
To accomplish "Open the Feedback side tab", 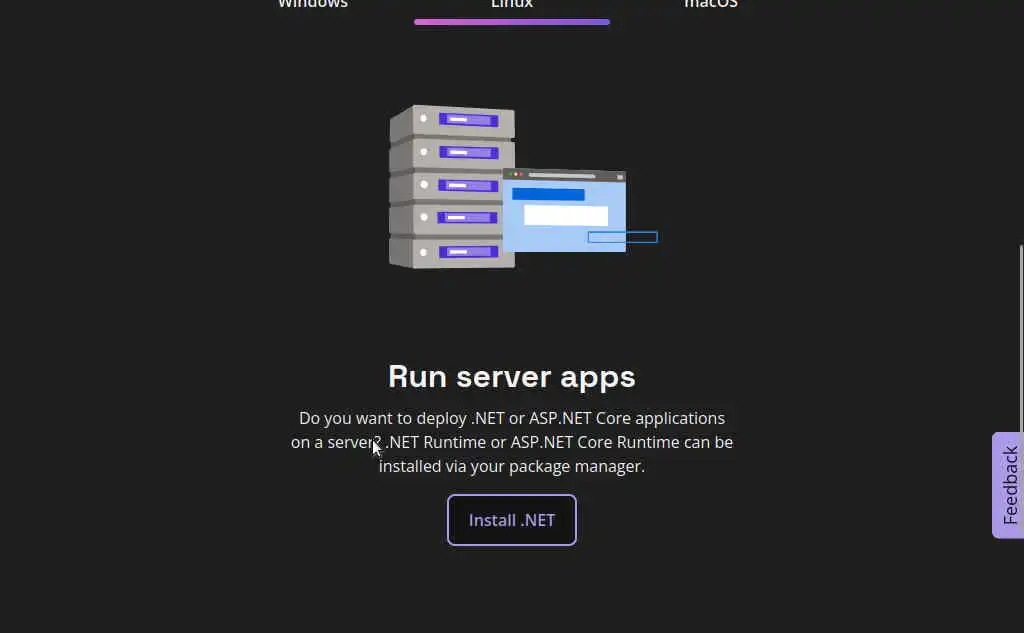I will (x=1009, y=485).
